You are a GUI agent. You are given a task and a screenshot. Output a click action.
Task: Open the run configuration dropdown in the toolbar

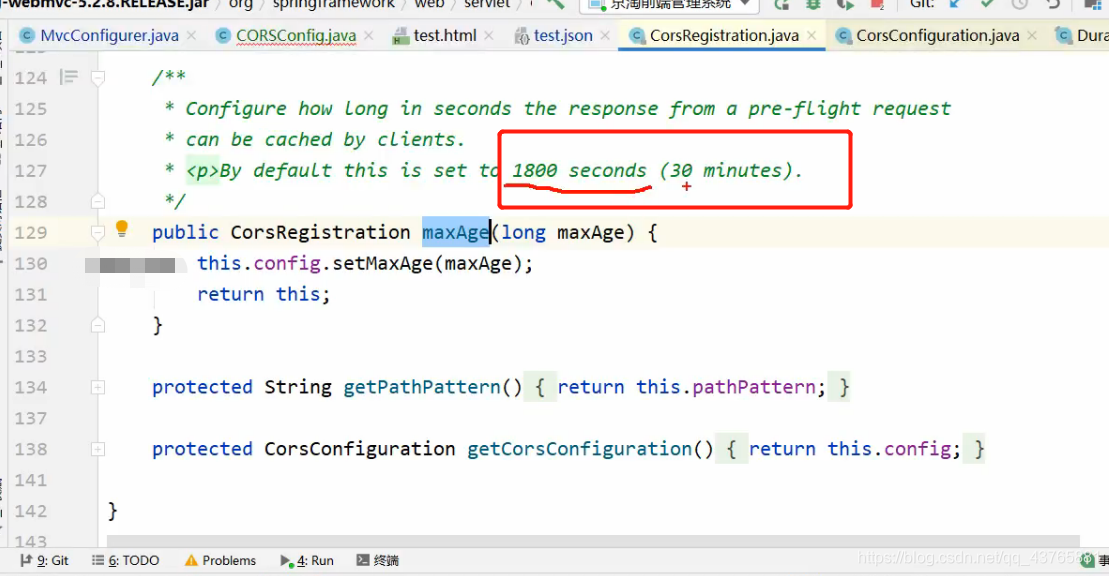[669, 5]
